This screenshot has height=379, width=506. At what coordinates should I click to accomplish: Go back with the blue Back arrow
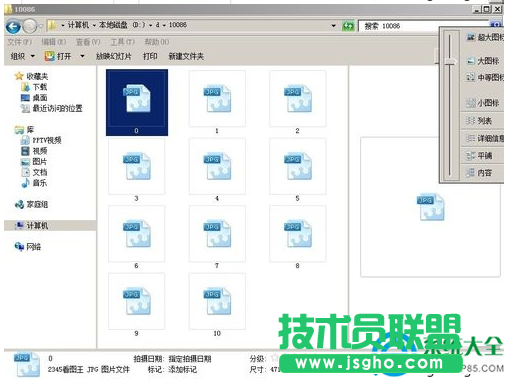(x=13, y=26)
